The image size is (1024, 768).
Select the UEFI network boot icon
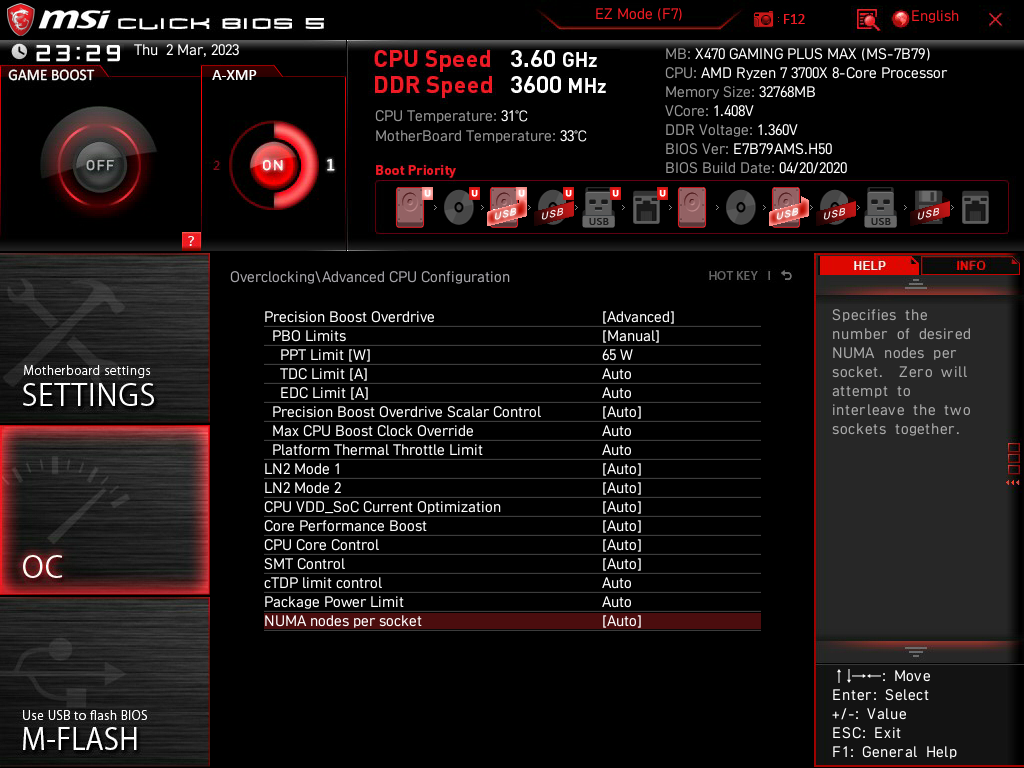point(648,208)
